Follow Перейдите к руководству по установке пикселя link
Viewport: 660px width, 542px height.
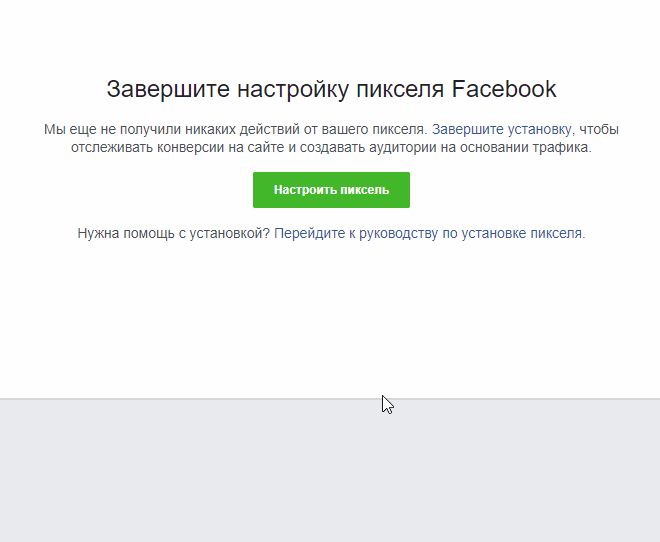[429, 233]
